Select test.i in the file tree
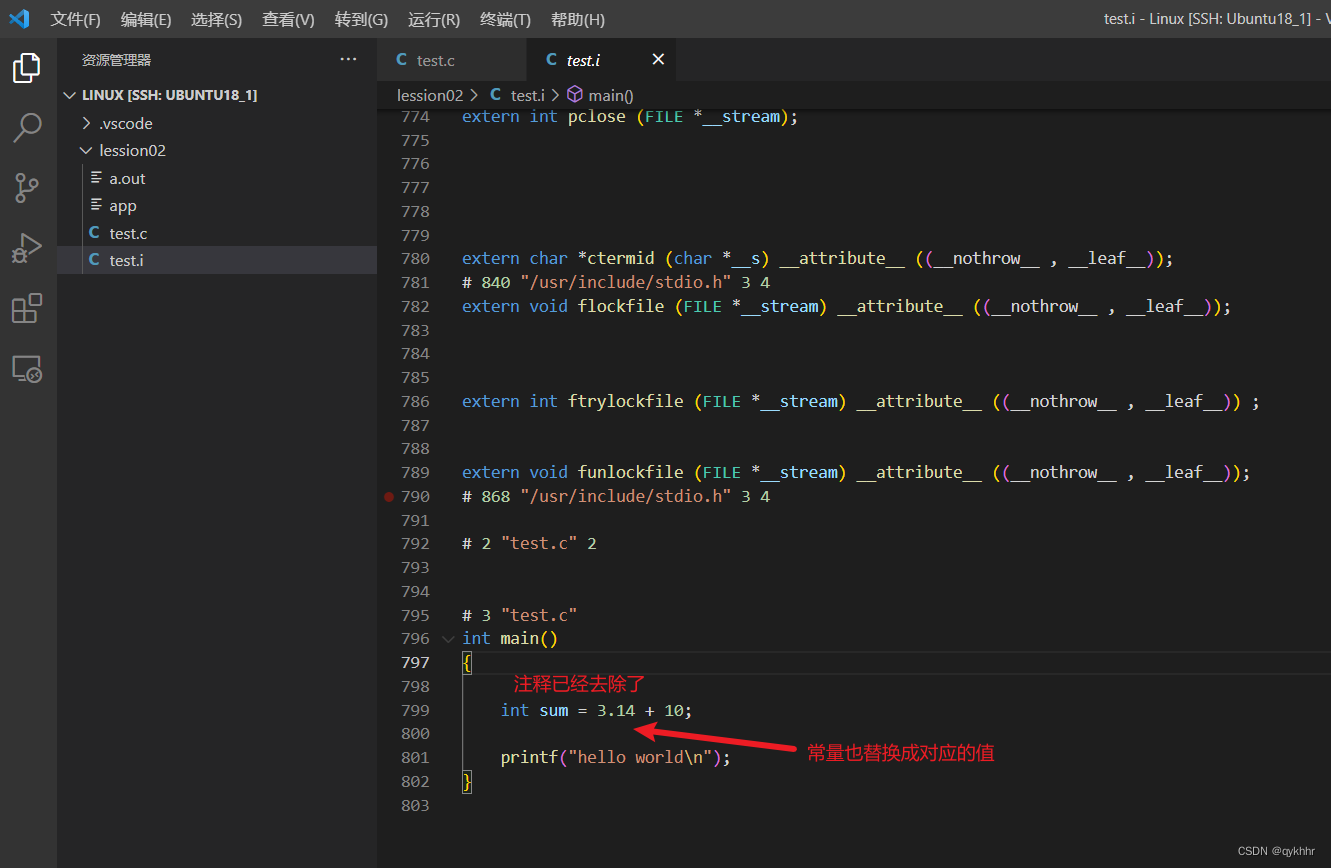Image resolution: width=1331 pixels, height=868 pixels. pos(217,260)
